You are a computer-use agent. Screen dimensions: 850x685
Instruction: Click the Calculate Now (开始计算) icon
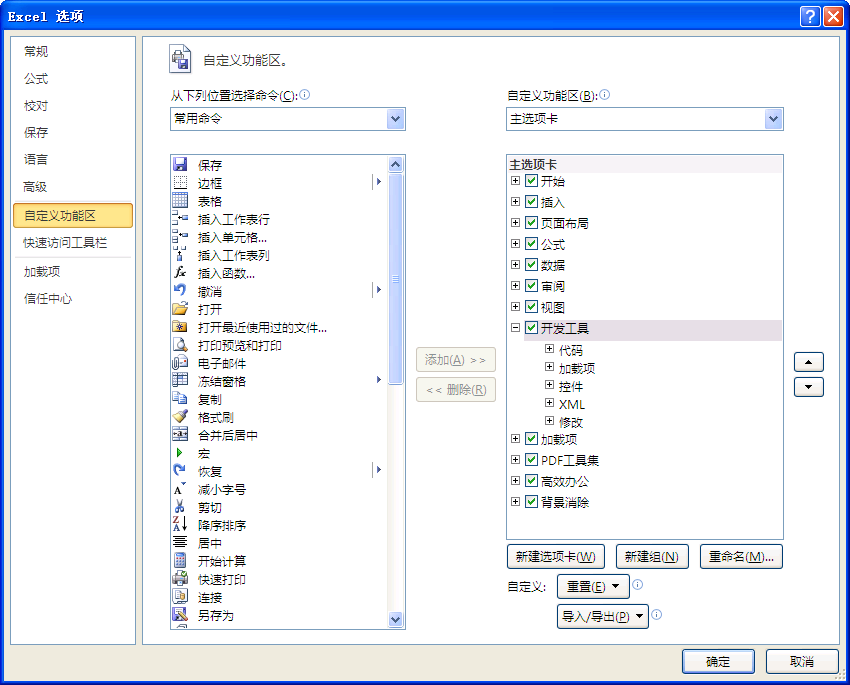click(180, 560)
